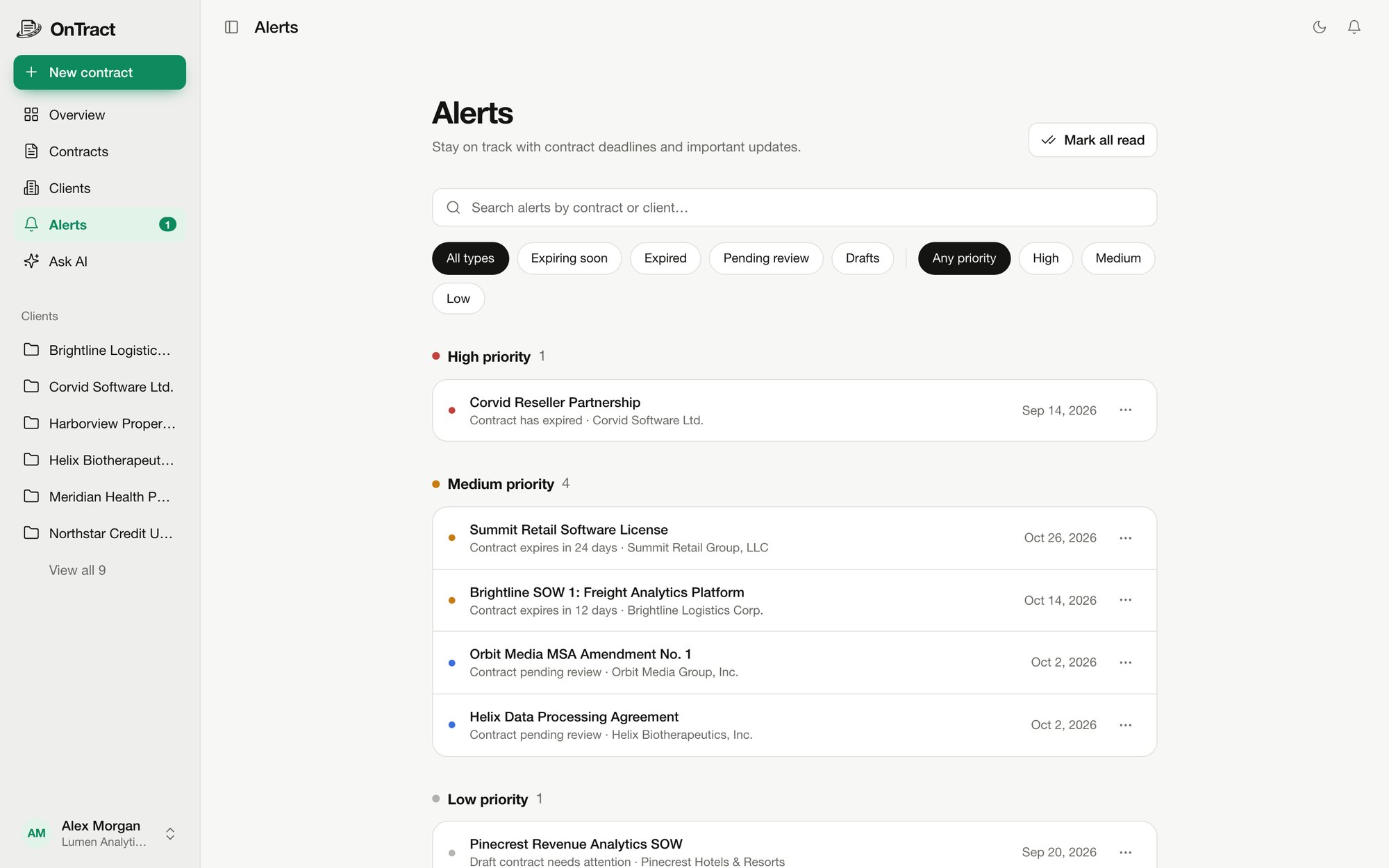Screen dimensions: 1389x868
Task: Open more options for Orbit Media MSA Amendment
Action: [1126, 662]
